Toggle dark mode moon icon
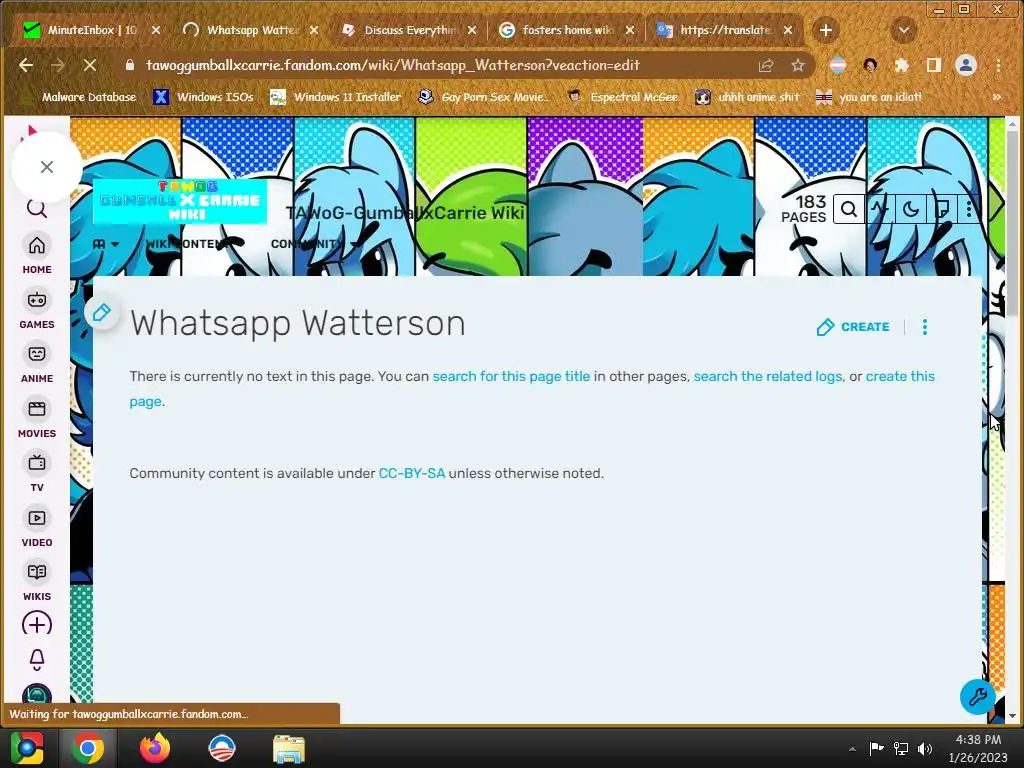 click(x=910, y=209)
